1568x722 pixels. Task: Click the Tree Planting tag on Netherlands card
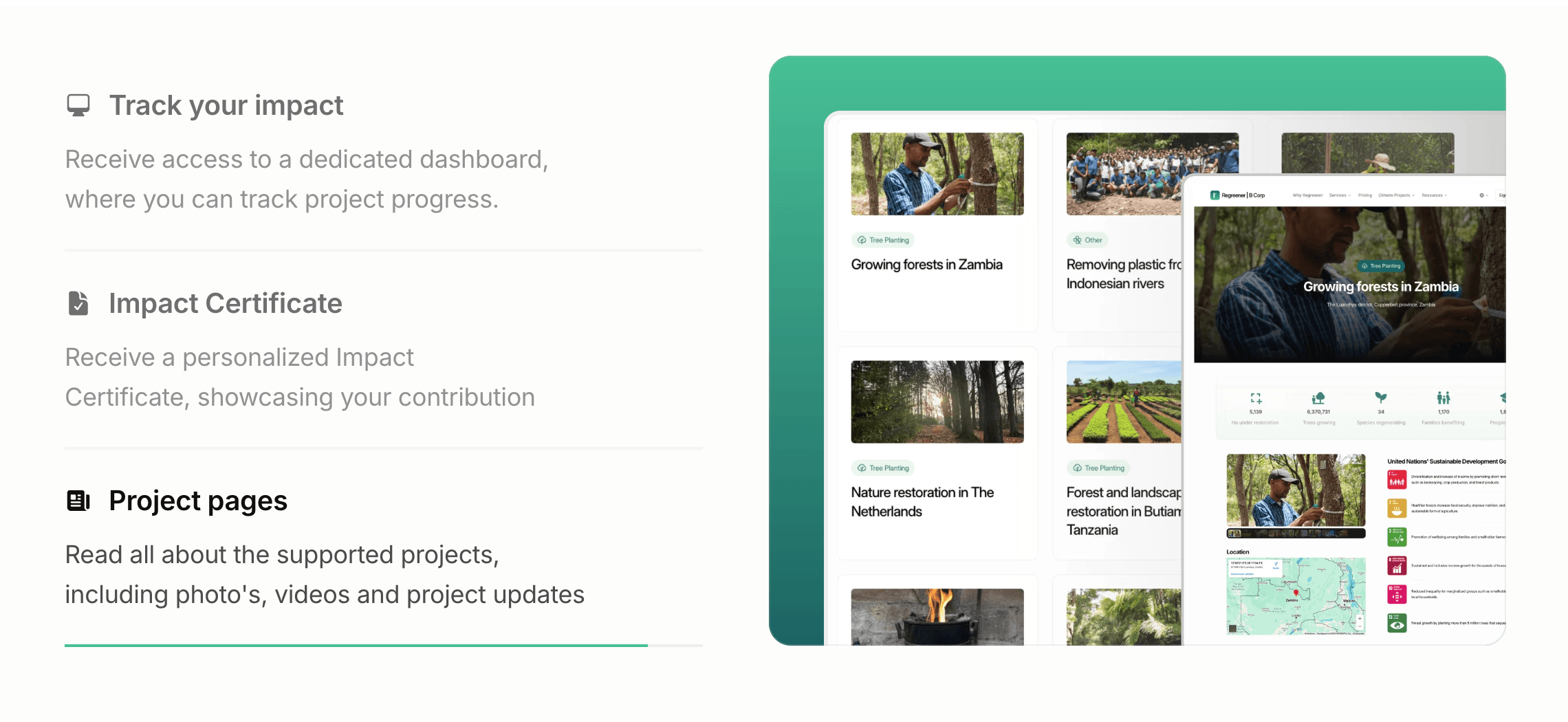click(x=883, y=468)
